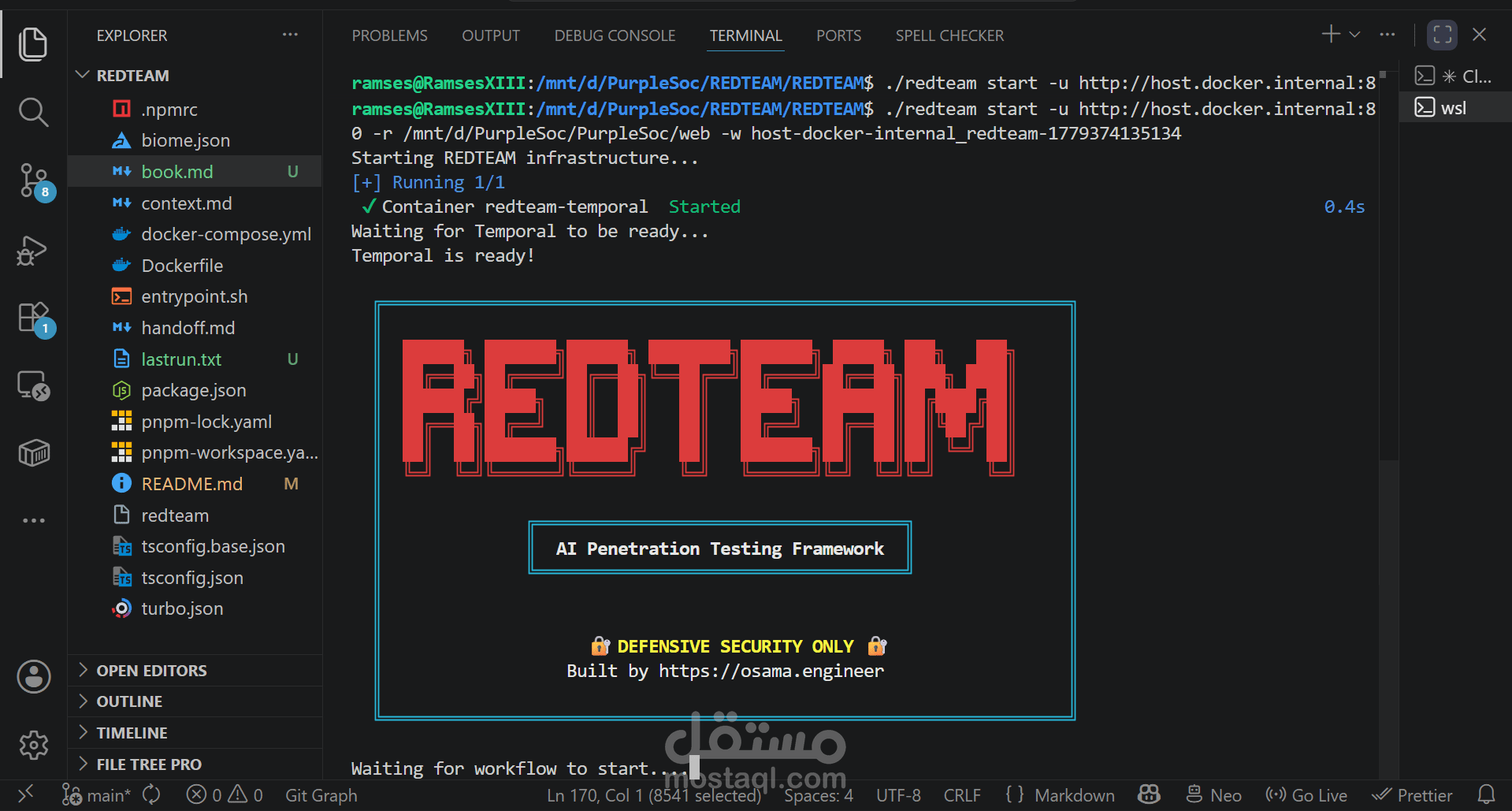Open the Search view
The image size is (1512, 811).
click(33, 113)
